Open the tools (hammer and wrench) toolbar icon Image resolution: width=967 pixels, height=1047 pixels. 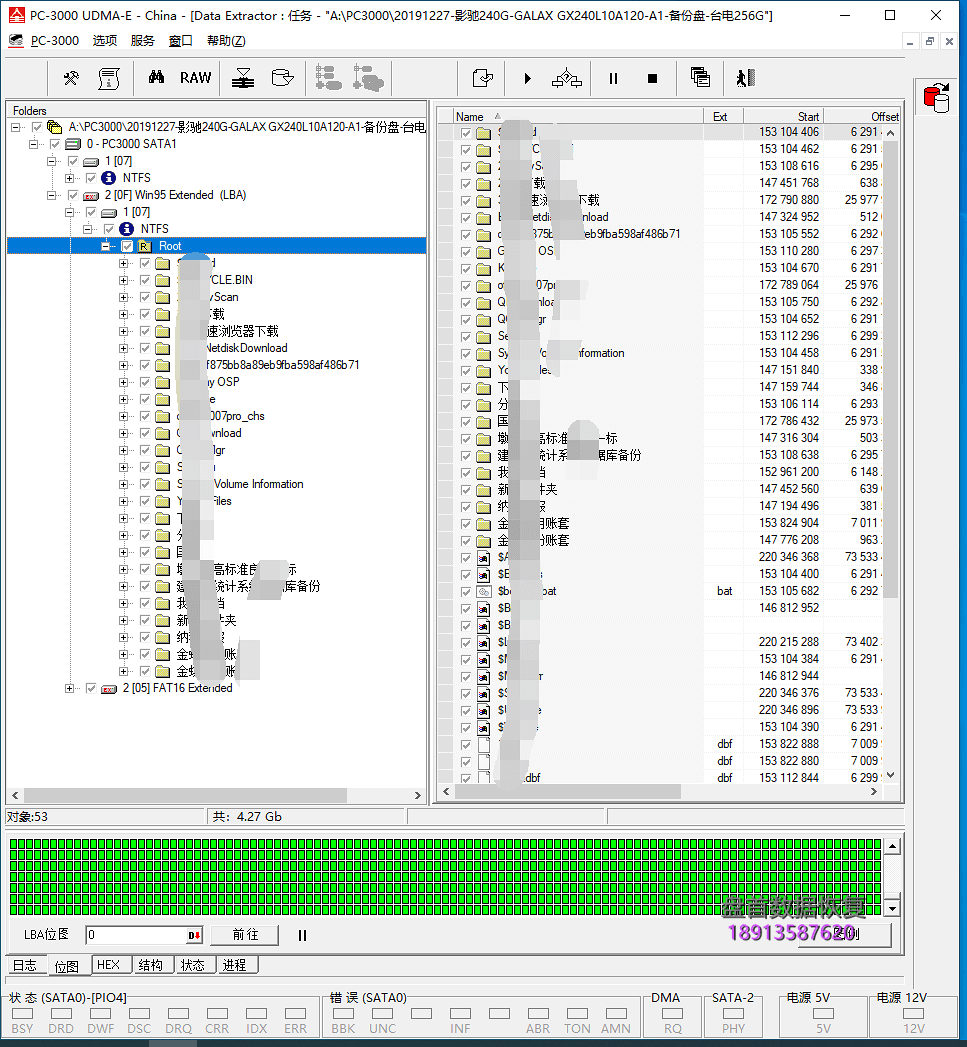71,78
